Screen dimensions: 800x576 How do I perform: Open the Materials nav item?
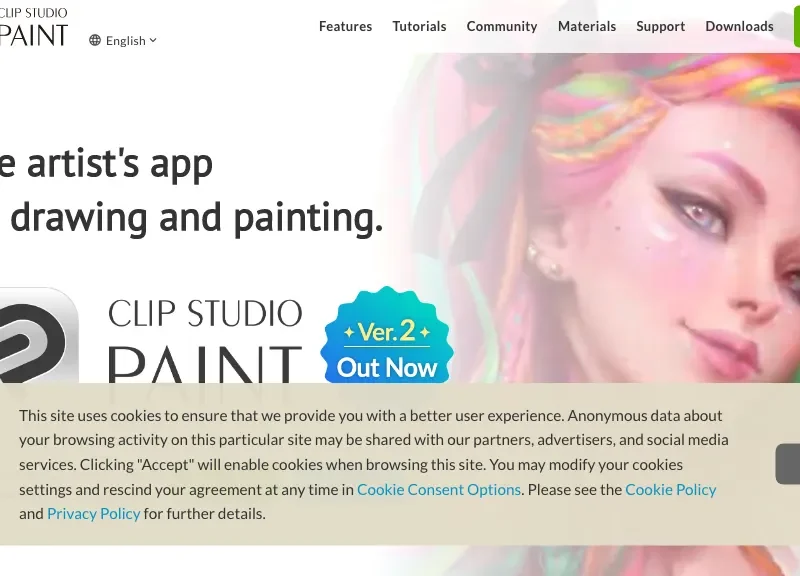click(587, 26)
